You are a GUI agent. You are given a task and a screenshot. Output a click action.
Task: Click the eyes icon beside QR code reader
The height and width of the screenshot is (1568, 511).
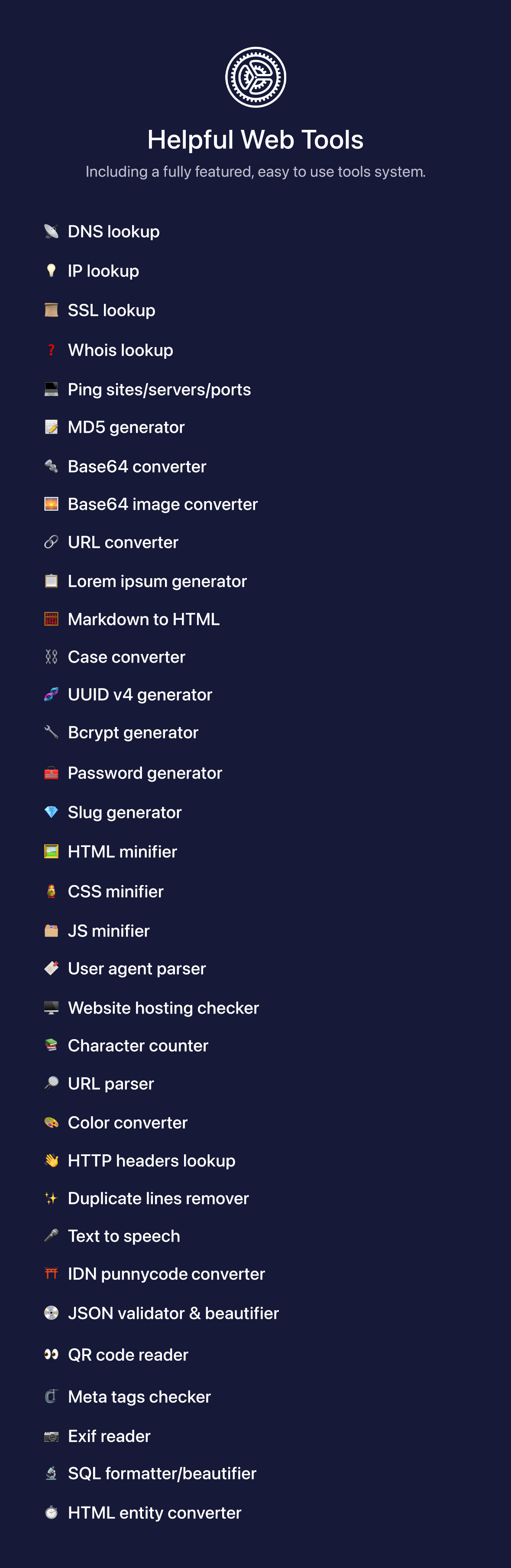click(51, 1354)
